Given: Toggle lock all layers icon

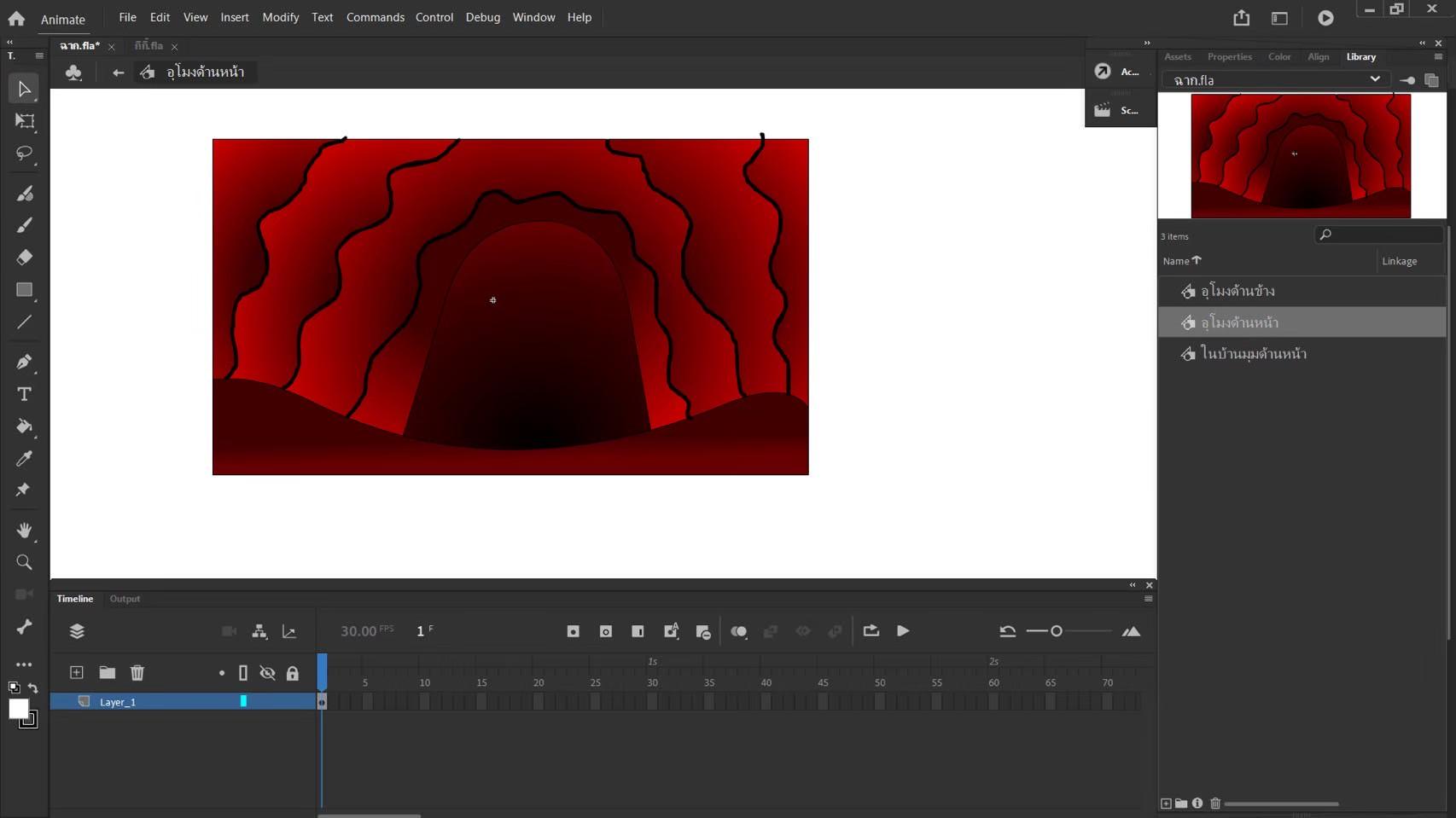Looking at the screenshot, I should [293, 673].
